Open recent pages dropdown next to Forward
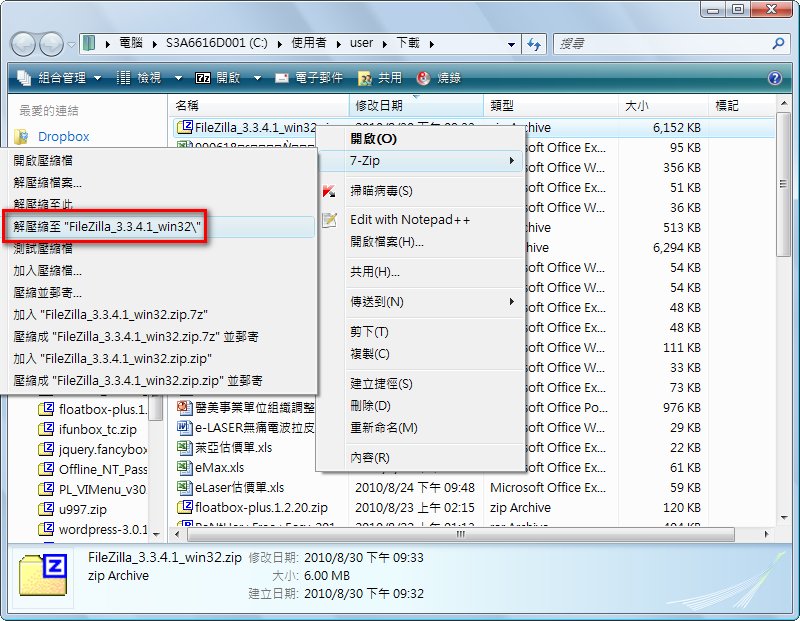 click(71, 44)
